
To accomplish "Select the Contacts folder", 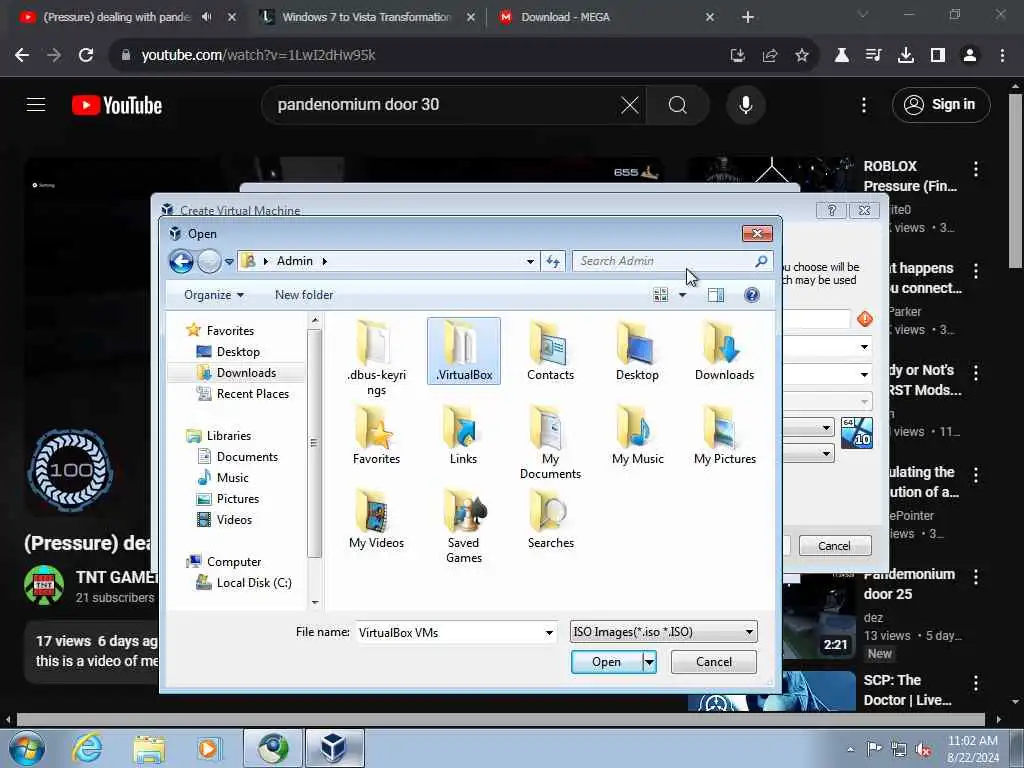I will (551, 351).
